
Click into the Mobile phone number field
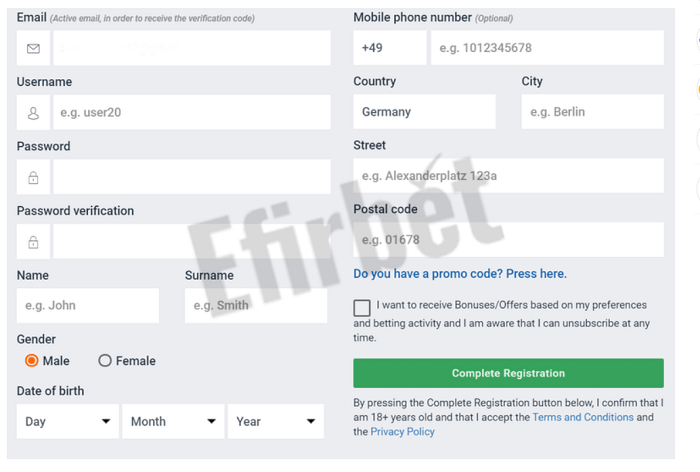point(547,48)
